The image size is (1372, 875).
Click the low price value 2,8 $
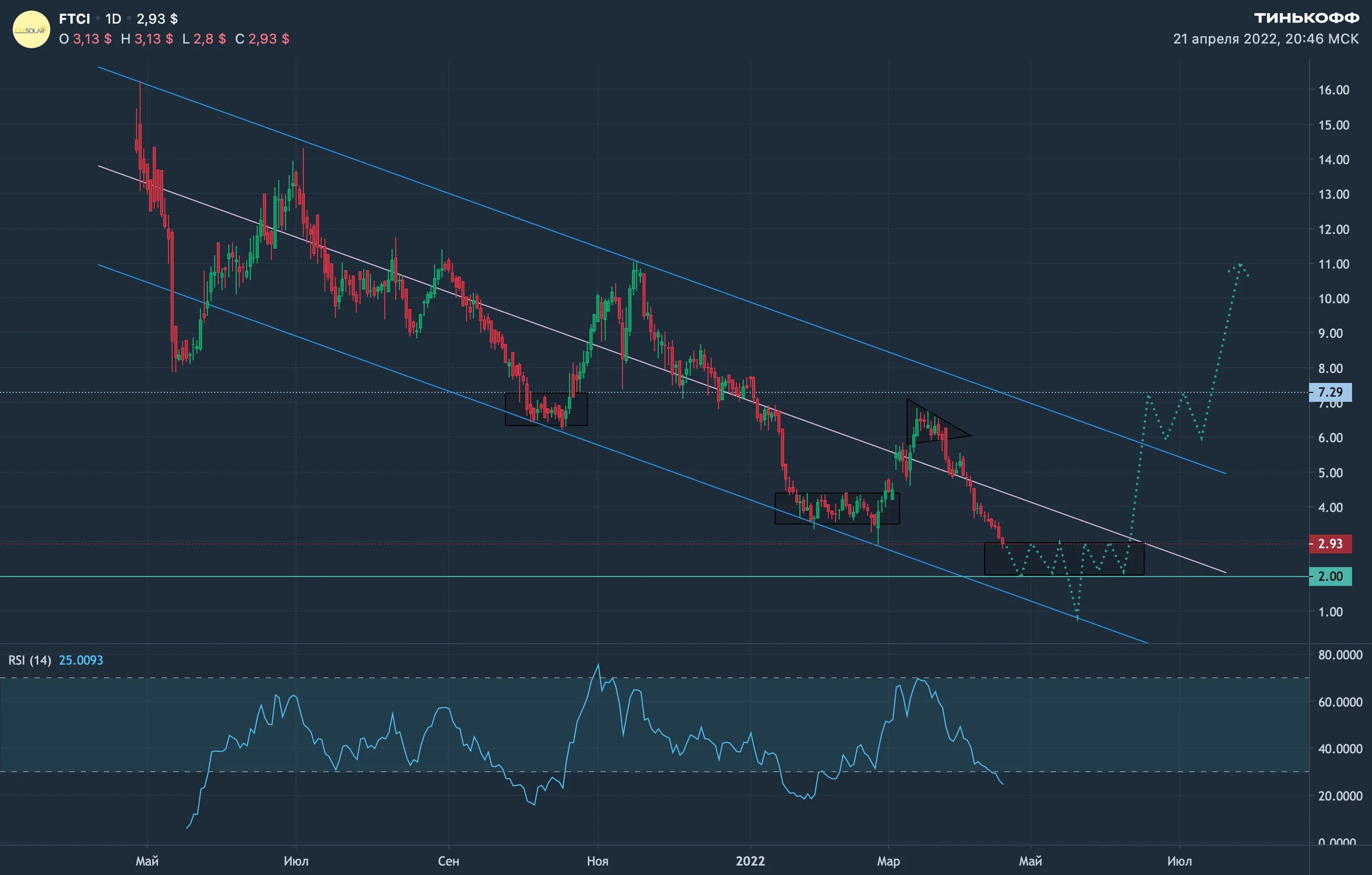209,39
